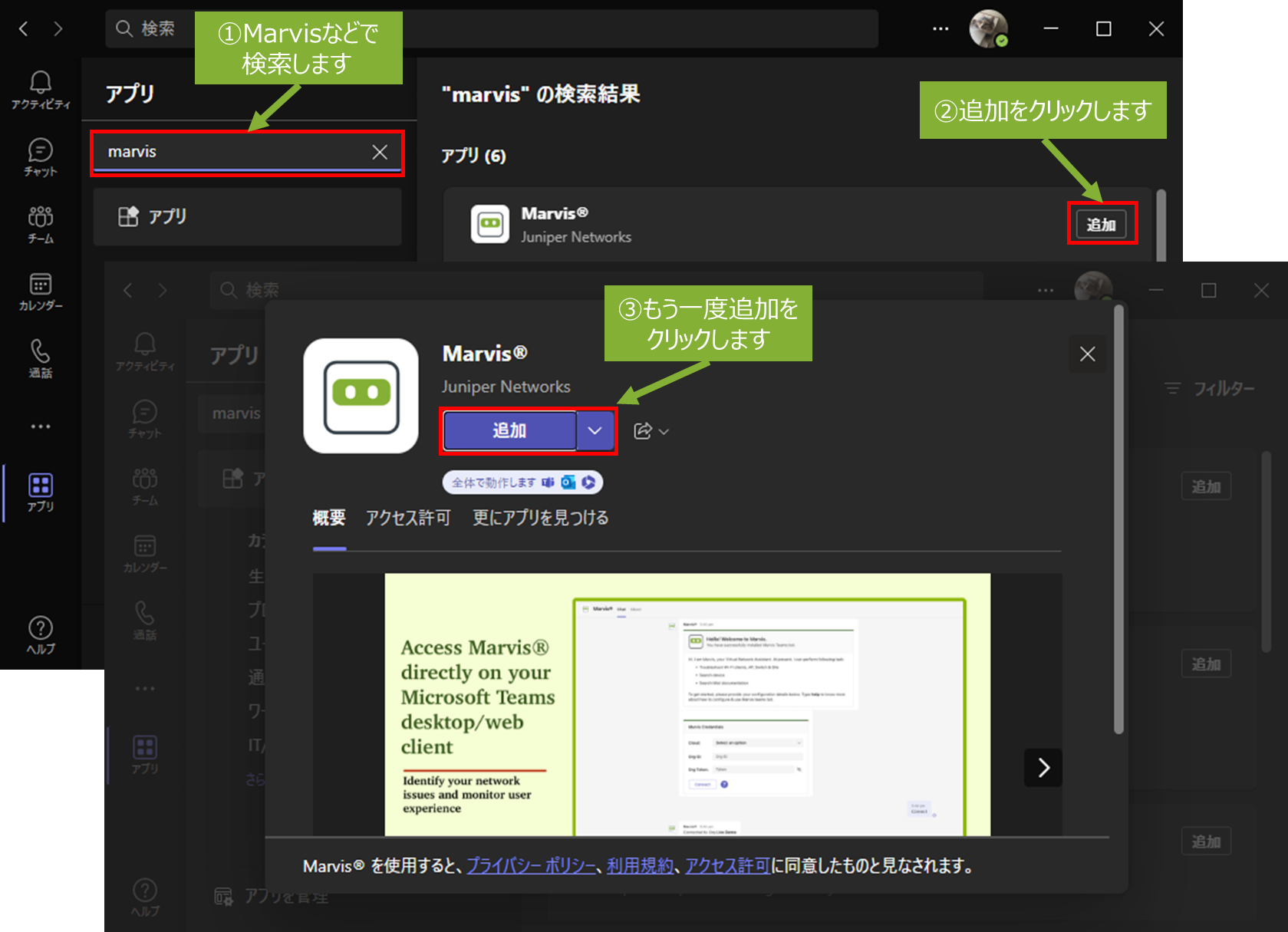Switch to the アクセス許可 tab
The image size is (1288, 932).
[408, 519]
